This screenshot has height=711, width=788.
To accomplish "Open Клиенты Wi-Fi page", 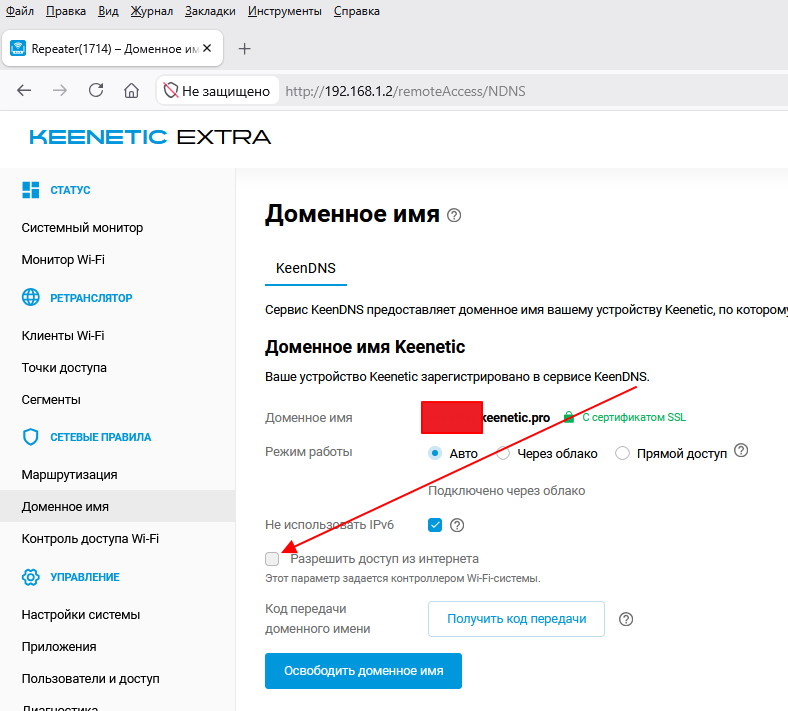I will (x=63, y=336).
